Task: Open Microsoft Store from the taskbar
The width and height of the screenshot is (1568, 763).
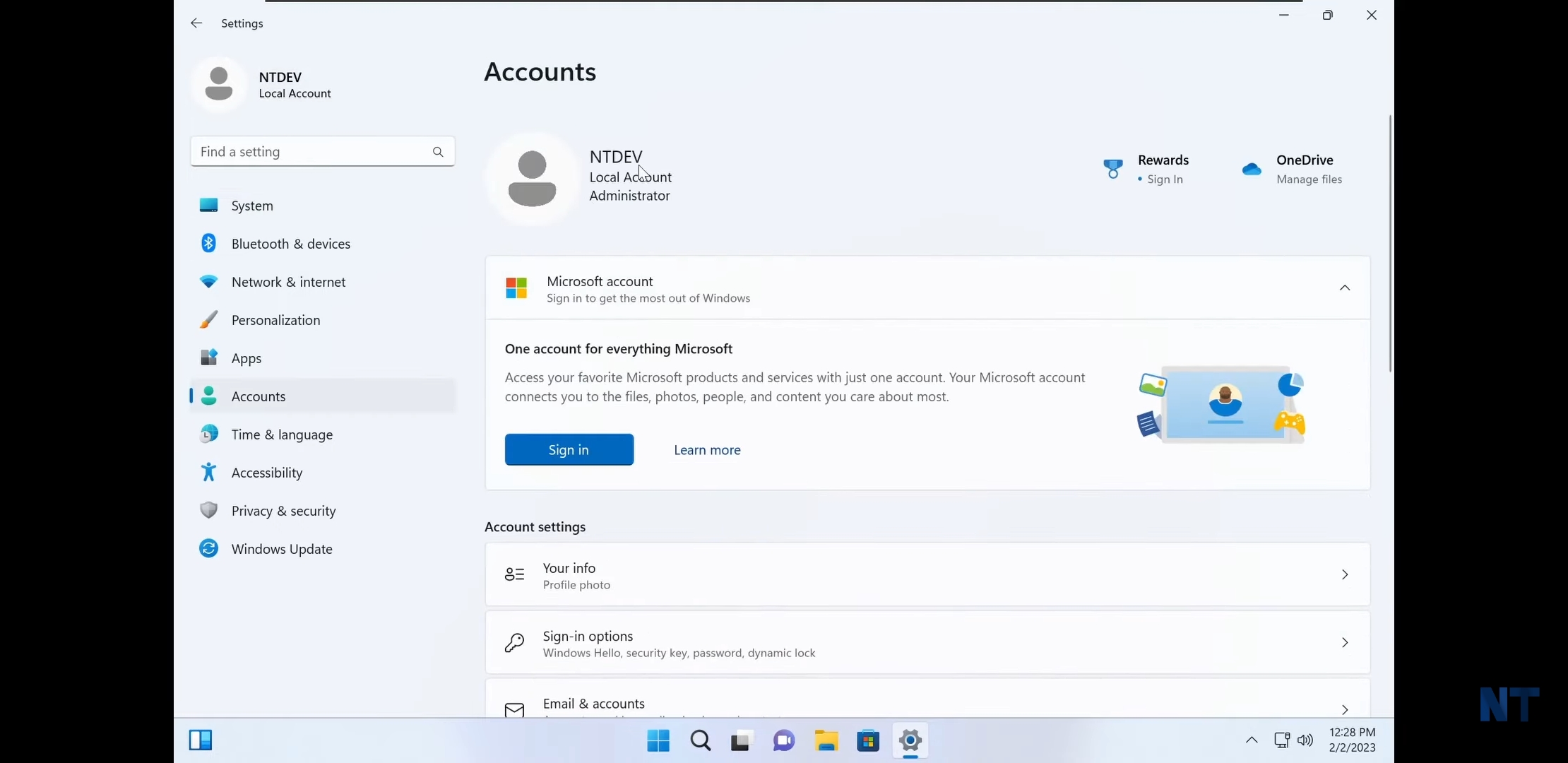Action: point(868,740)
